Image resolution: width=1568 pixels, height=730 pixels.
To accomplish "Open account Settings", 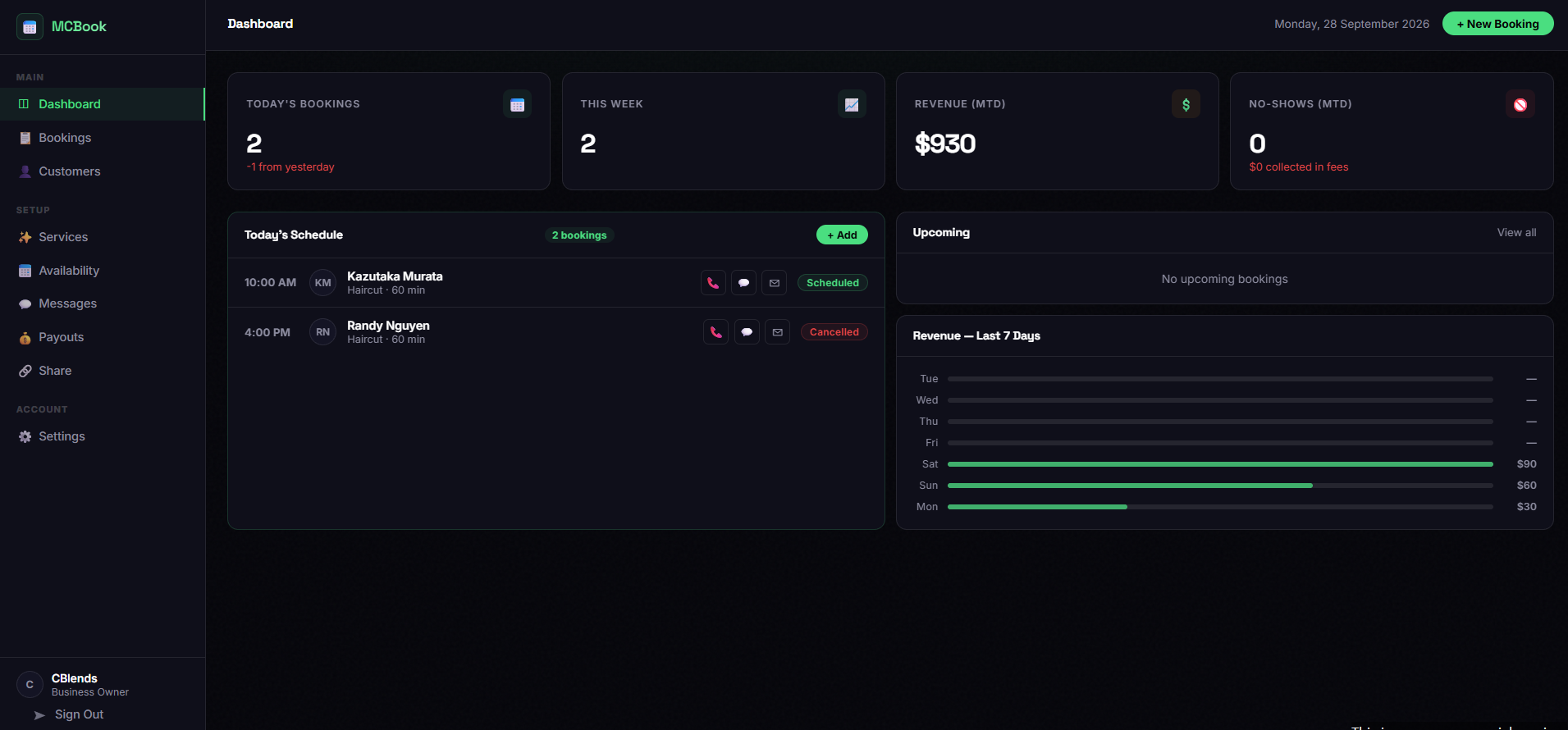I will [x=102, y=436].
